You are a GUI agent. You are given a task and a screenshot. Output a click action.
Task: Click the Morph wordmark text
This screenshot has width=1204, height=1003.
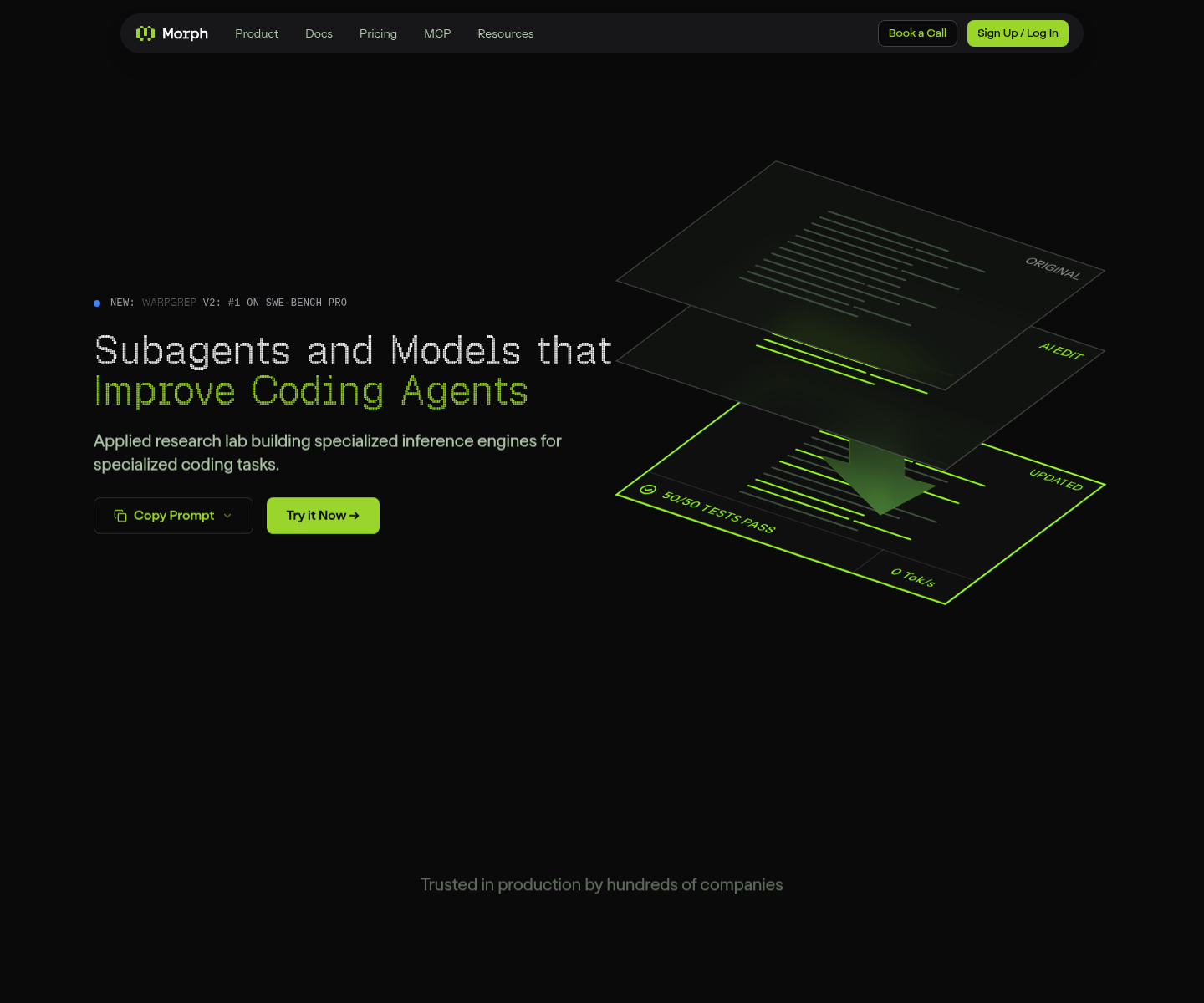[x=185, y=33]
